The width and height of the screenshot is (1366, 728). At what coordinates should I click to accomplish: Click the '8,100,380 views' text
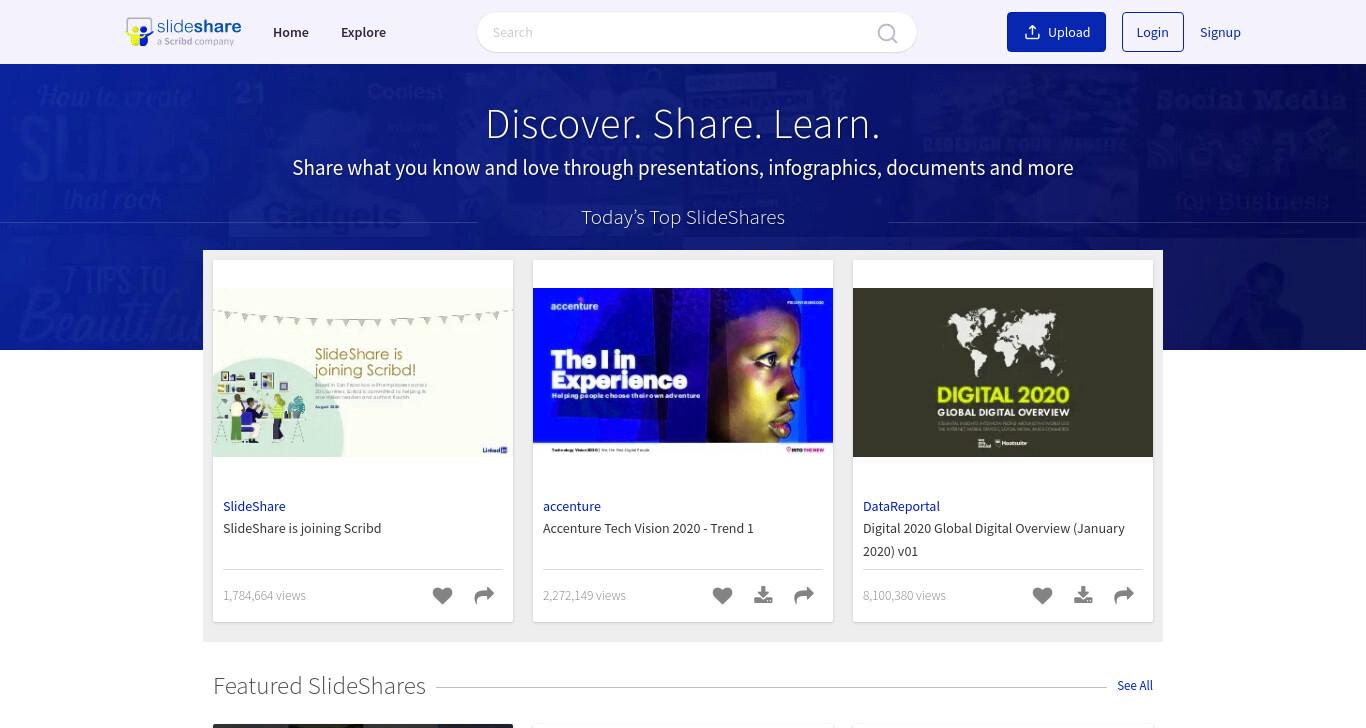click(904, 595)
